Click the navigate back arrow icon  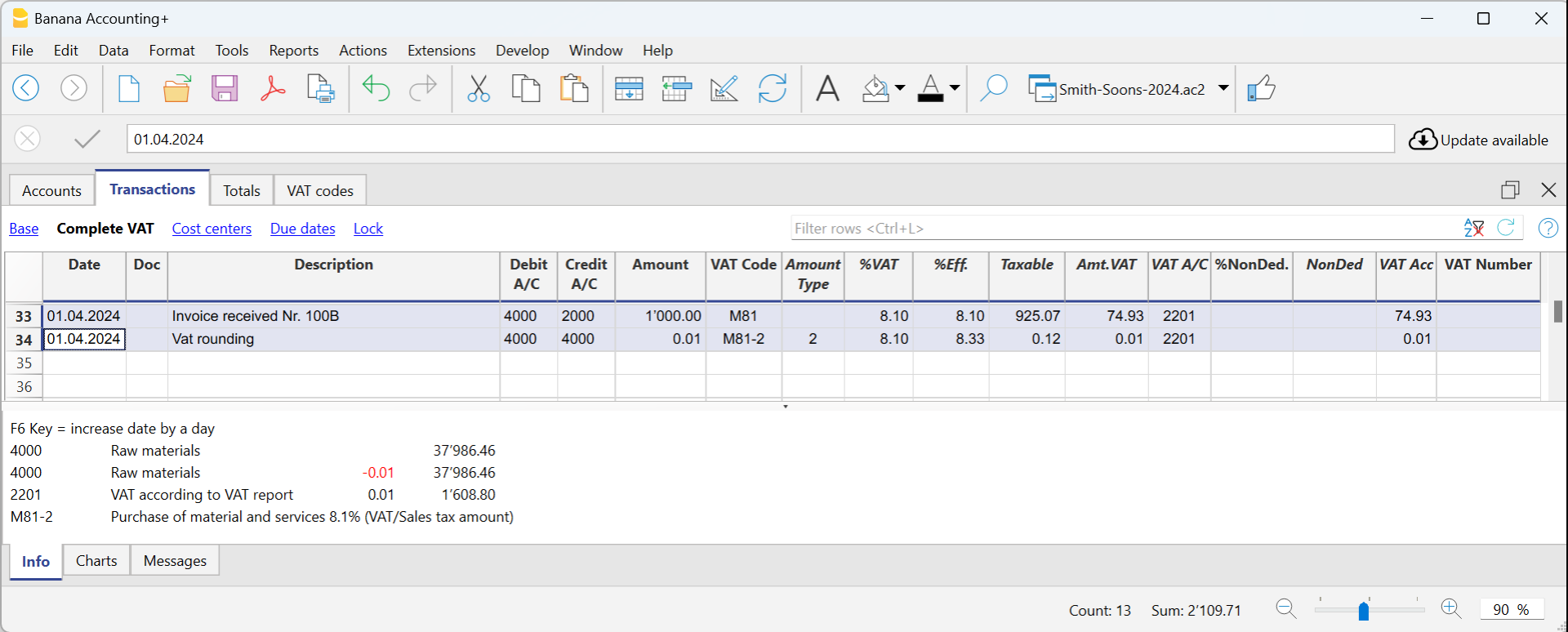click(26, 88)
